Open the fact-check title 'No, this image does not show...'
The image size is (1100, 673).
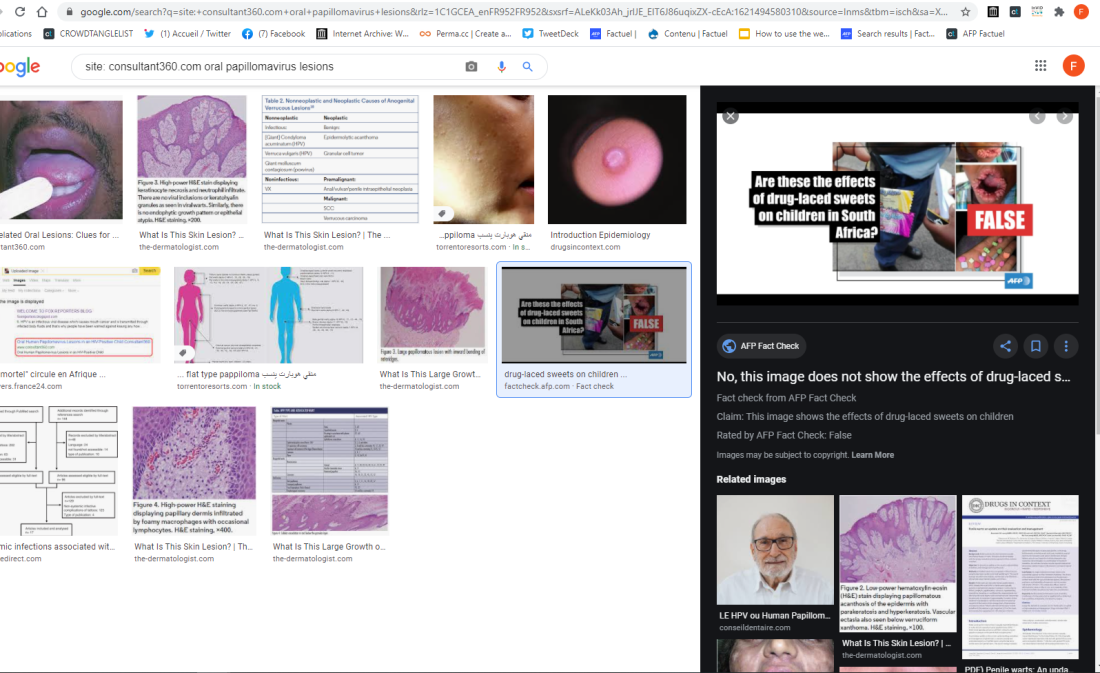[893, 377]
